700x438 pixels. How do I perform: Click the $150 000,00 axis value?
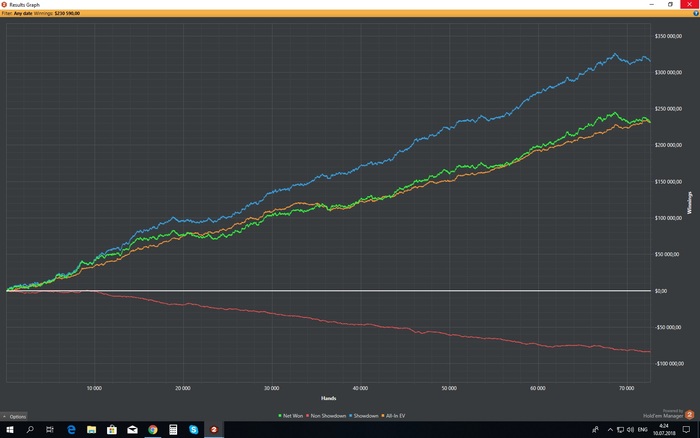click(668, 182)
